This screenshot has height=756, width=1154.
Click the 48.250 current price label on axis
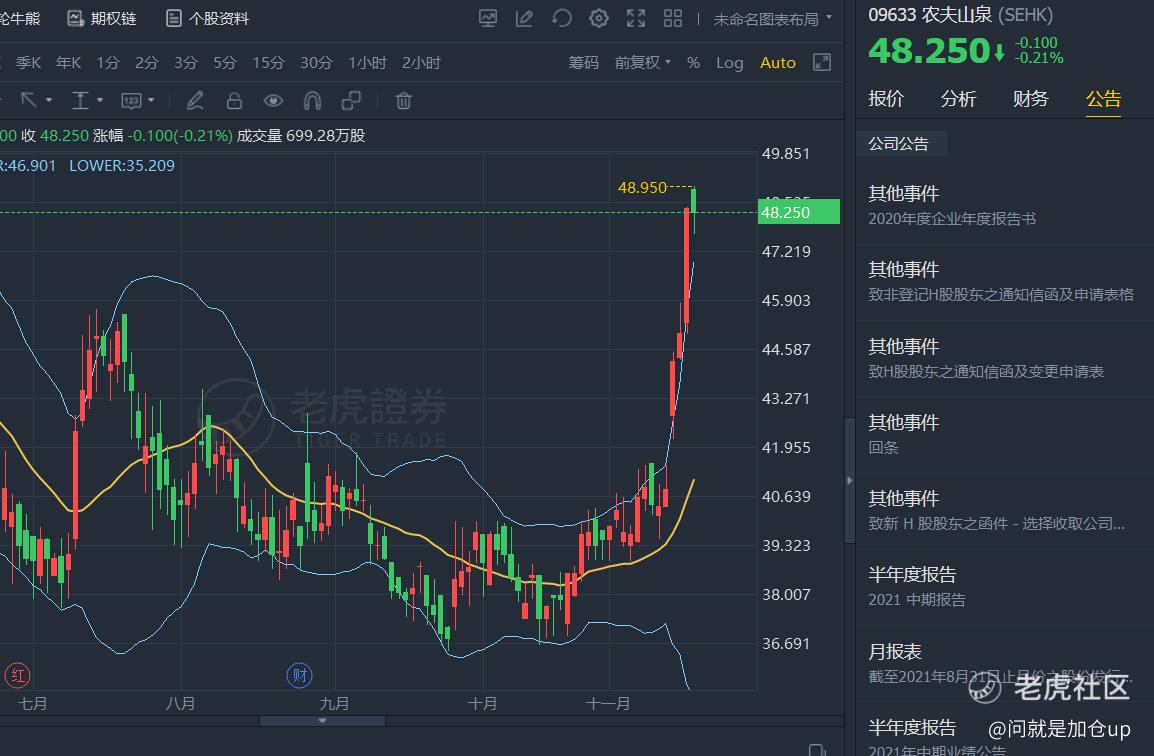[x=799, y=212]
